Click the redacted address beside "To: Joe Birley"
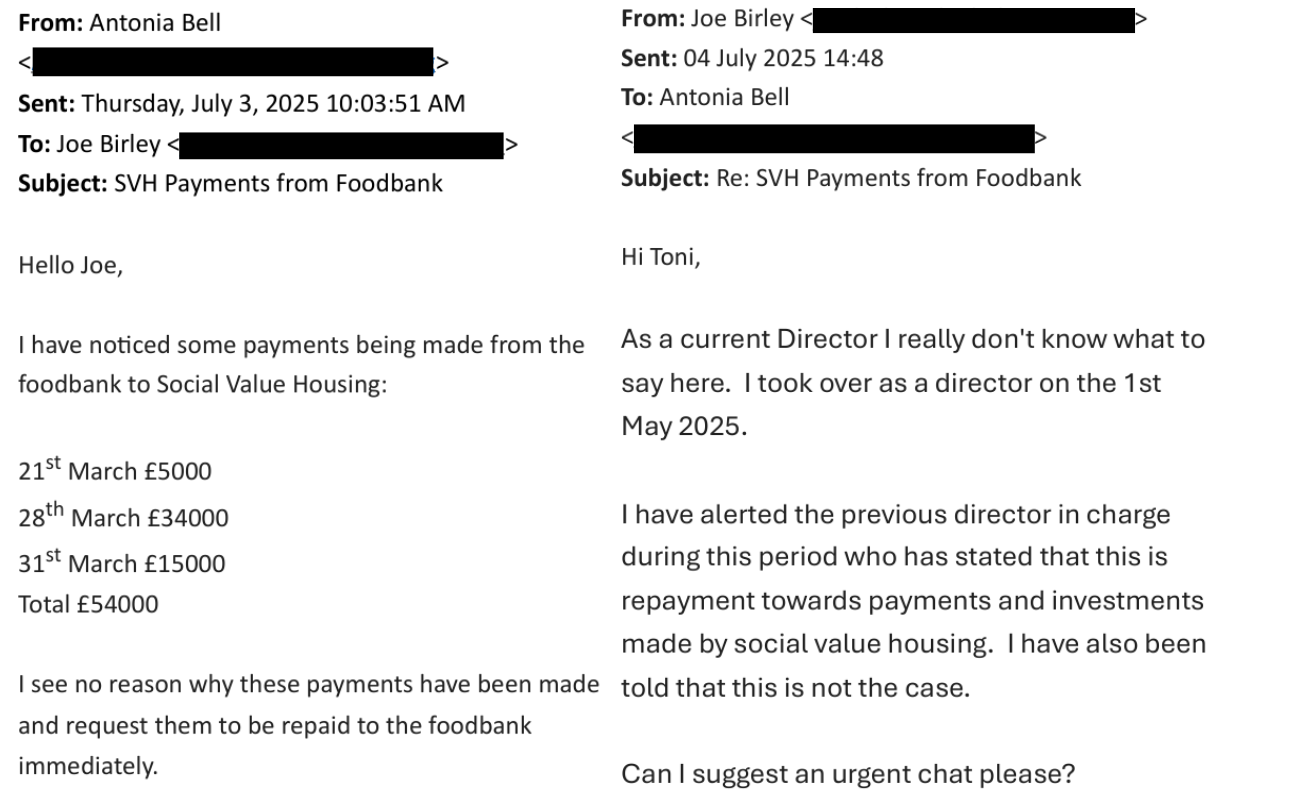Image resolution: width=1304 pixels, height=806 pixels. pyautogui.click(x=342, y=145)
